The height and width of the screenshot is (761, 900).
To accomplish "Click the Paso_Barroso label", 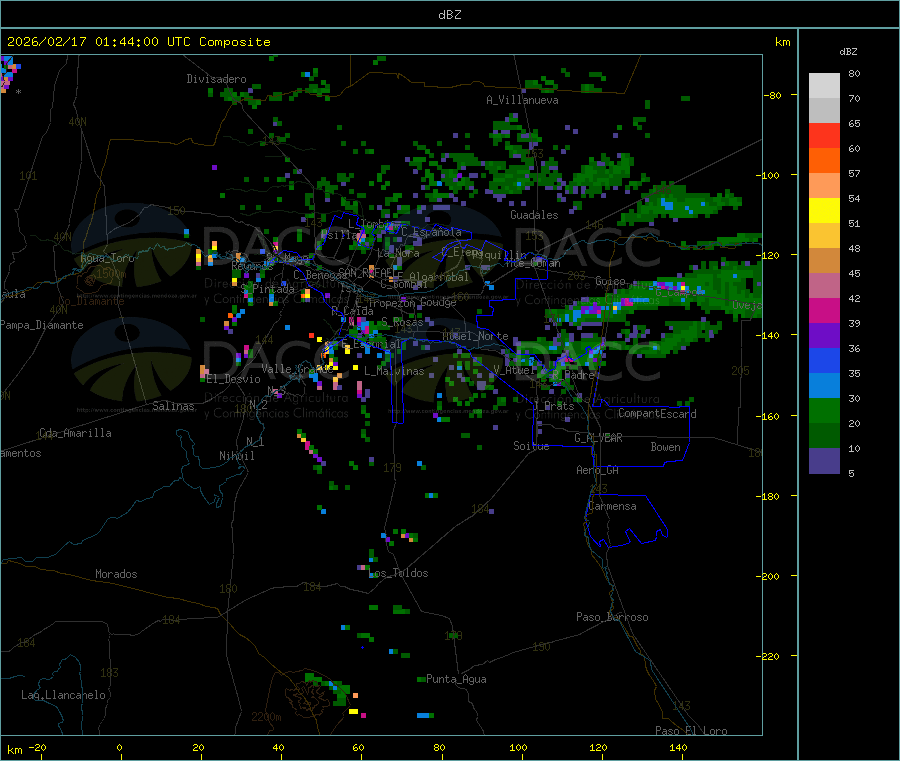I will (x=612, y=617).
